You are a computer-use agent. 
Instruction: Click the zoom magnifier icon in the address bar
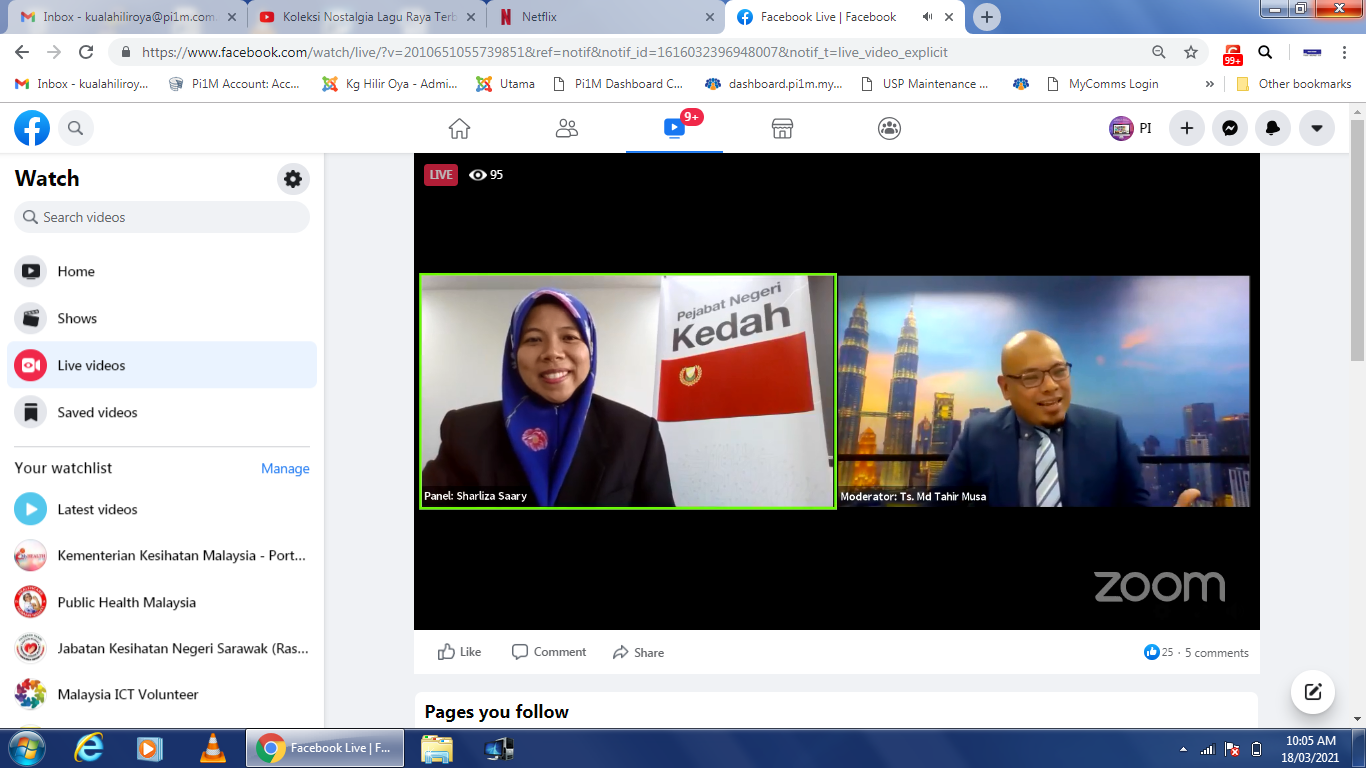(1158, 52)
